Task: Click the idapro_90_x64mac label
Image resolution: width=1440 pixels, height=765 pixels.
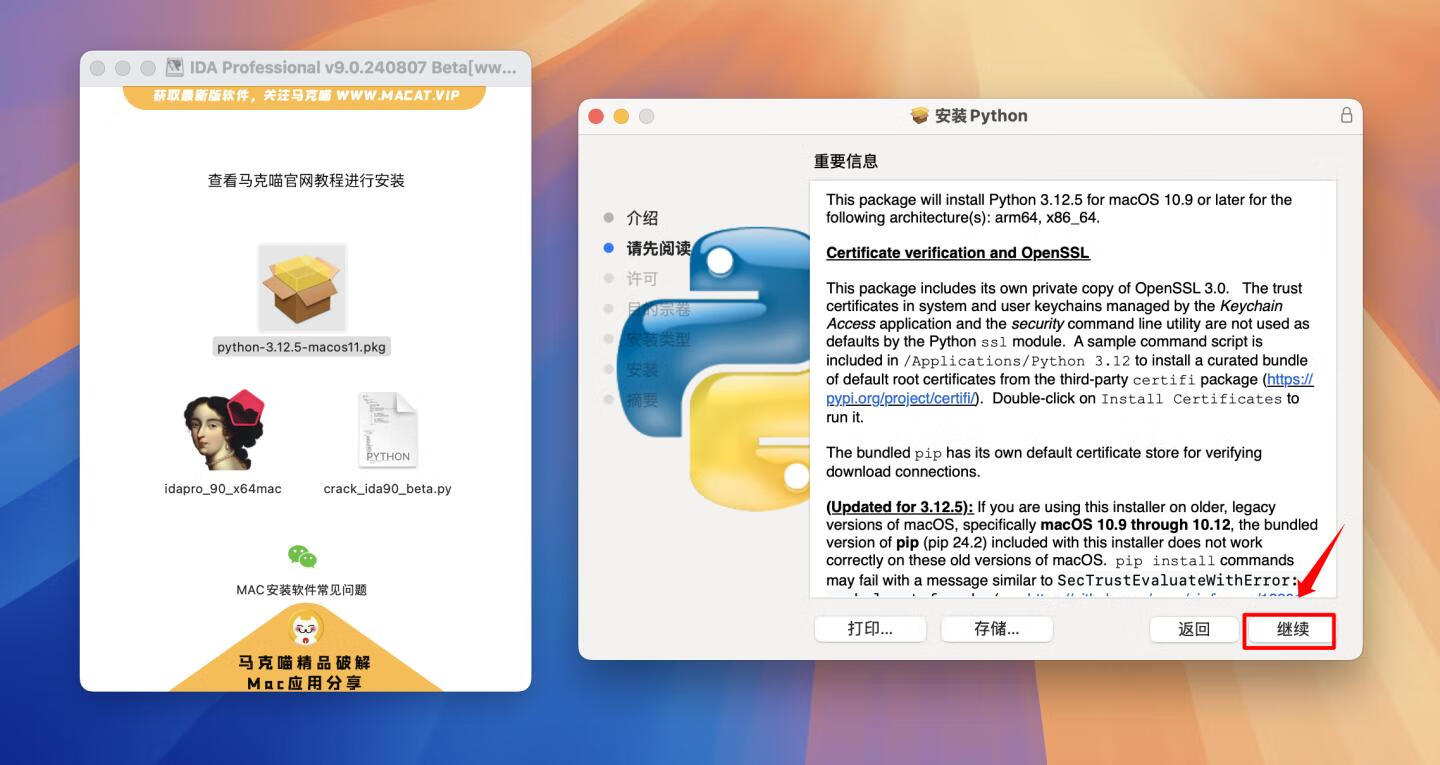Action: (x=223, y=489)
